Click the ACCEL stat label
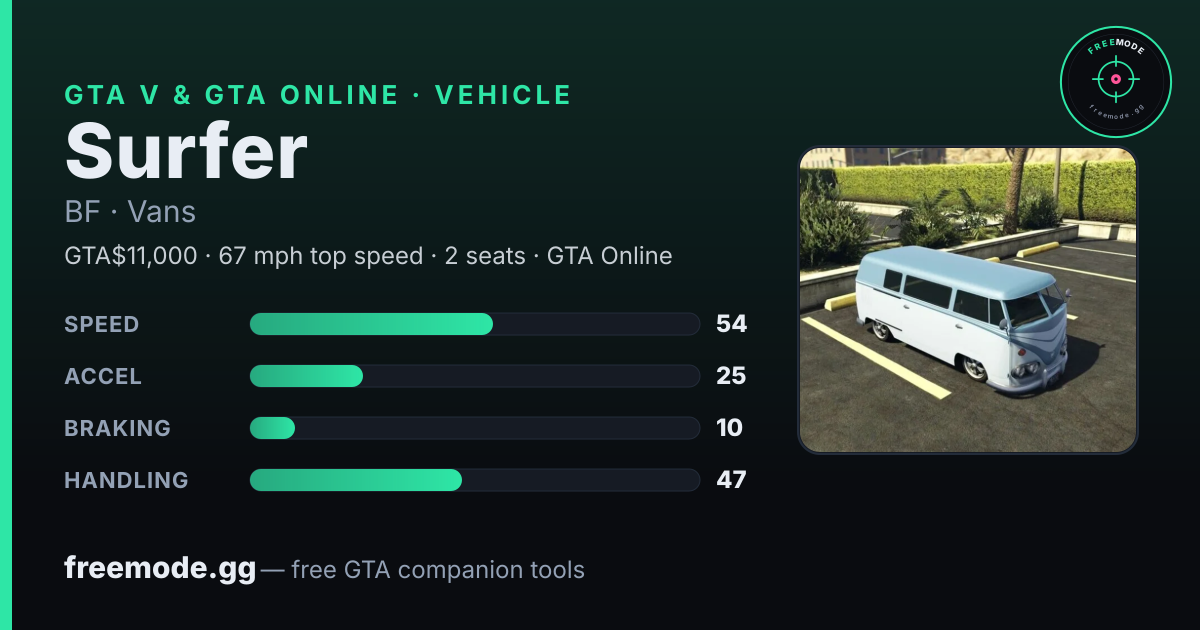 tap(103, 376)
